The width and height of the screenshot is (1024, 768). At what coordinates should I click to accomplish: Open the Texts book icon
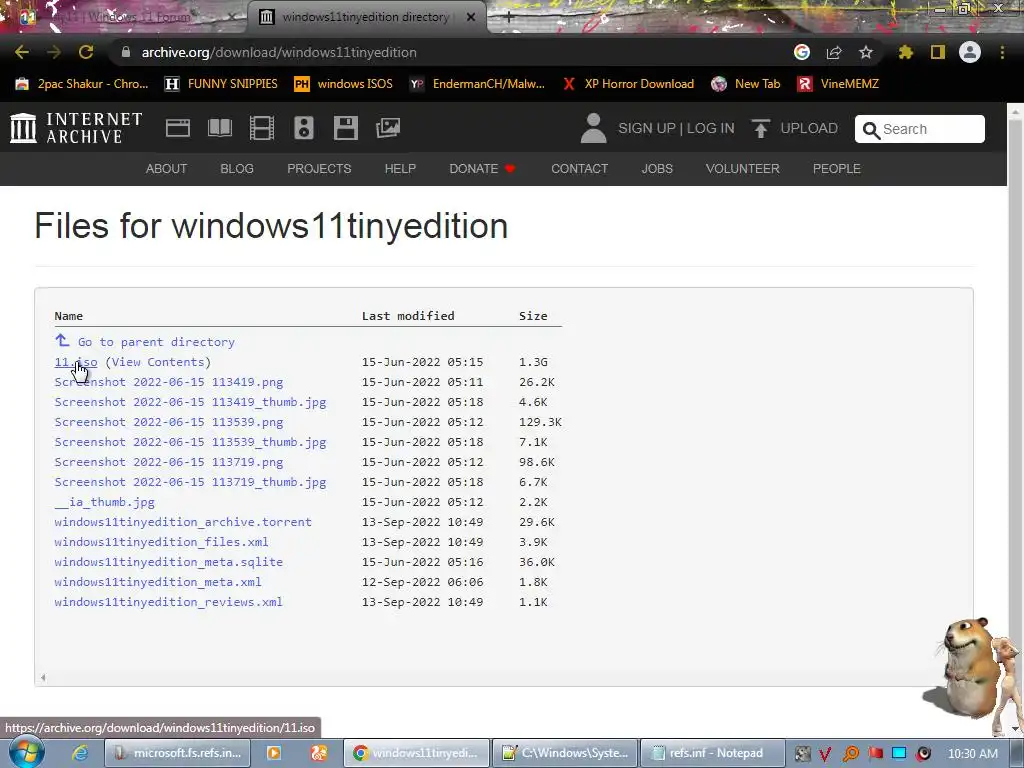(x=220, y=128)
